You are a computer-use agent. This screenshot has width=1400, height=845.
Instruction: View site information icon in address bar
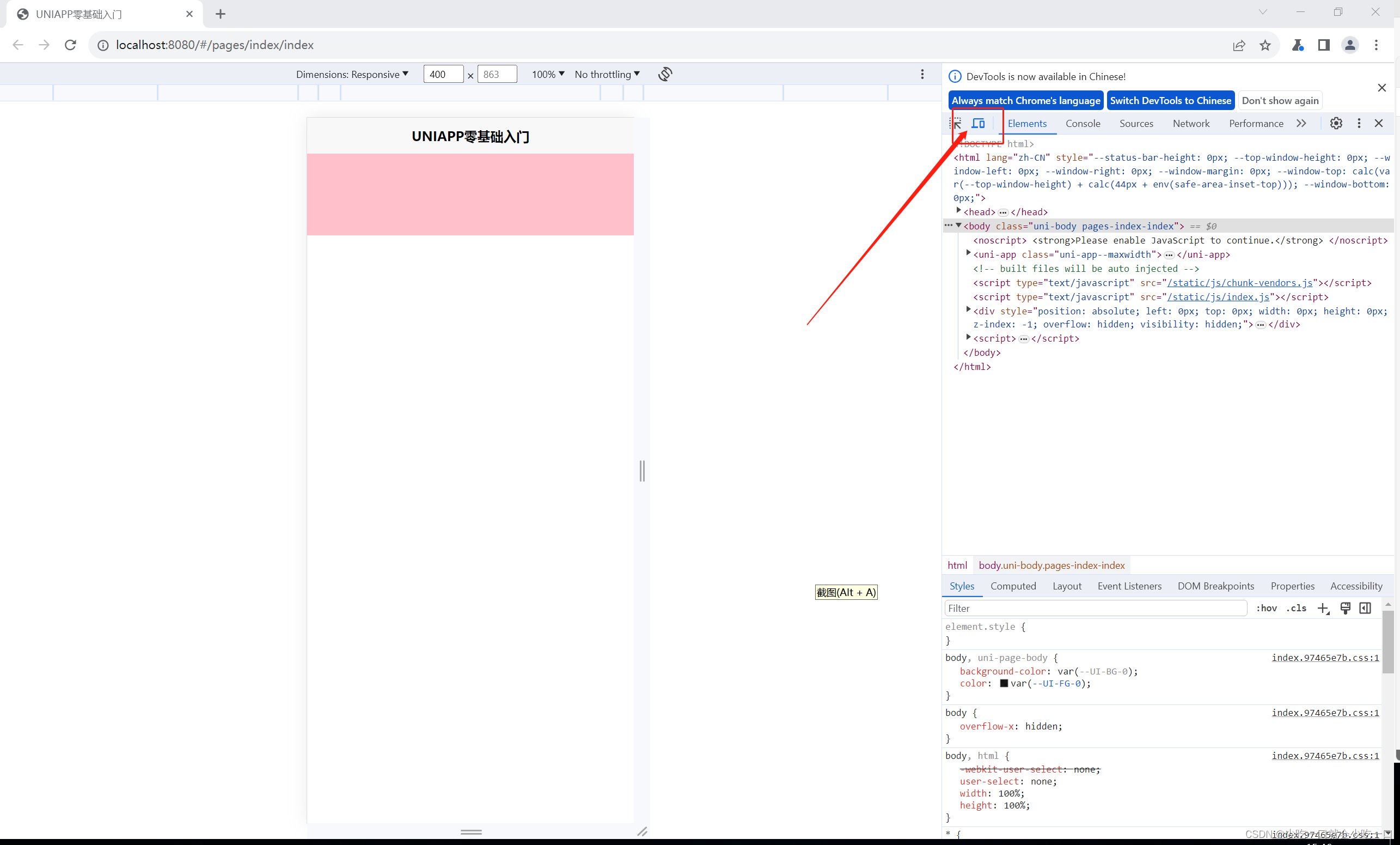click(x=103, y=45)
